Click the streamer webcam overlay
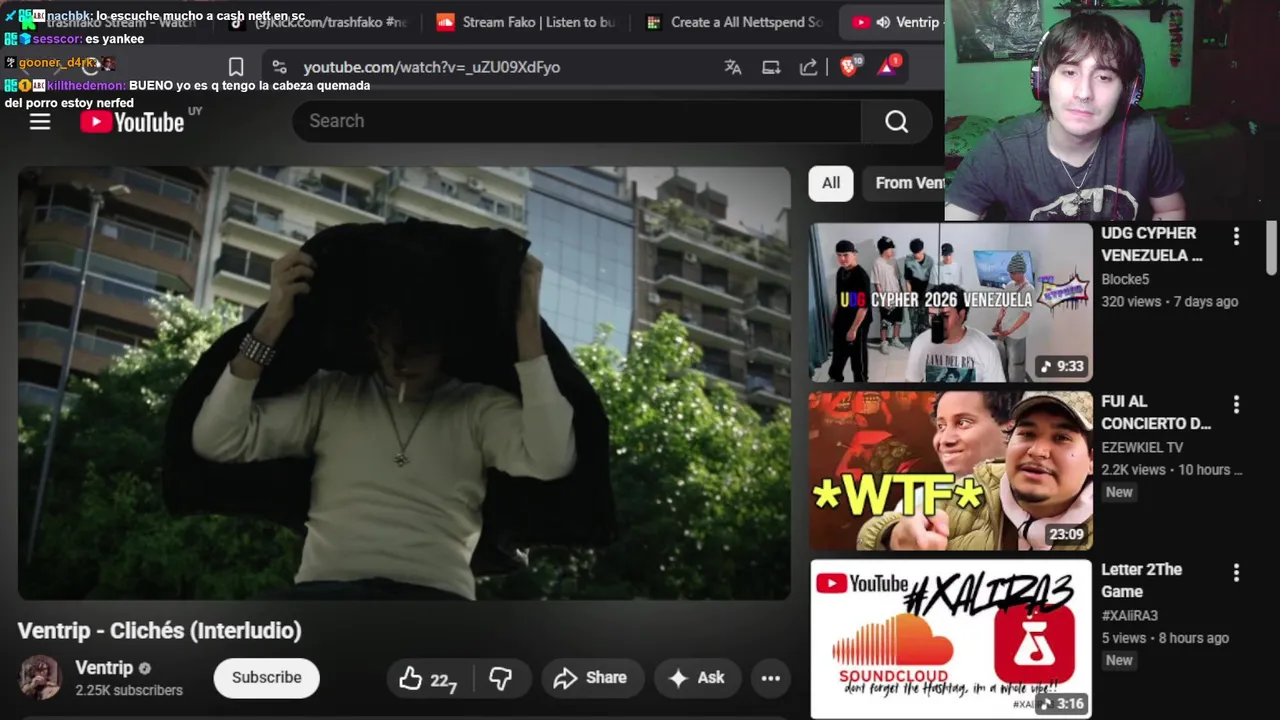The width and height of the screenshot is (1280, 720). pos(1112,110)
